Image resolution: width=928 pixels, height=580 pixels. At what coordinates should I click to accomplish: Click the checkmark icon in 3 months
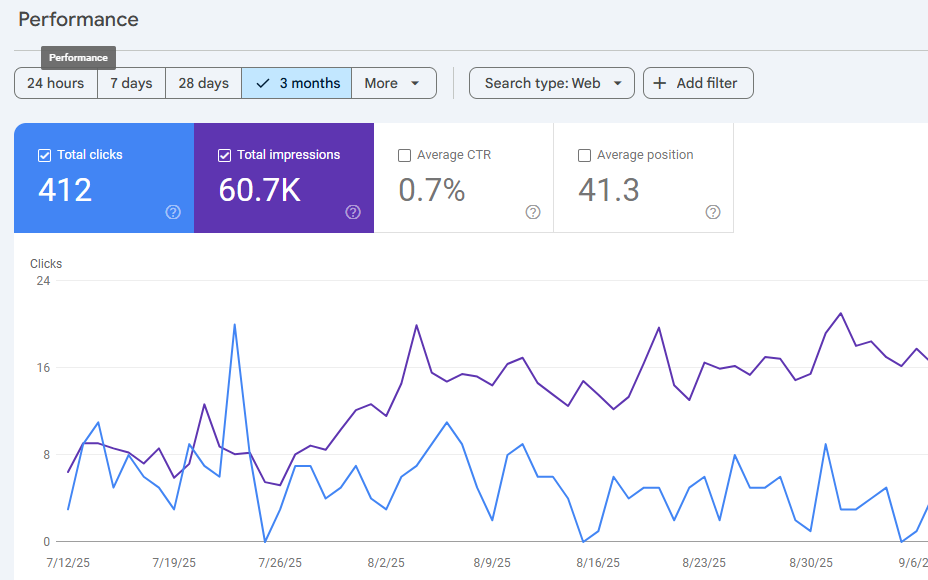263,83
